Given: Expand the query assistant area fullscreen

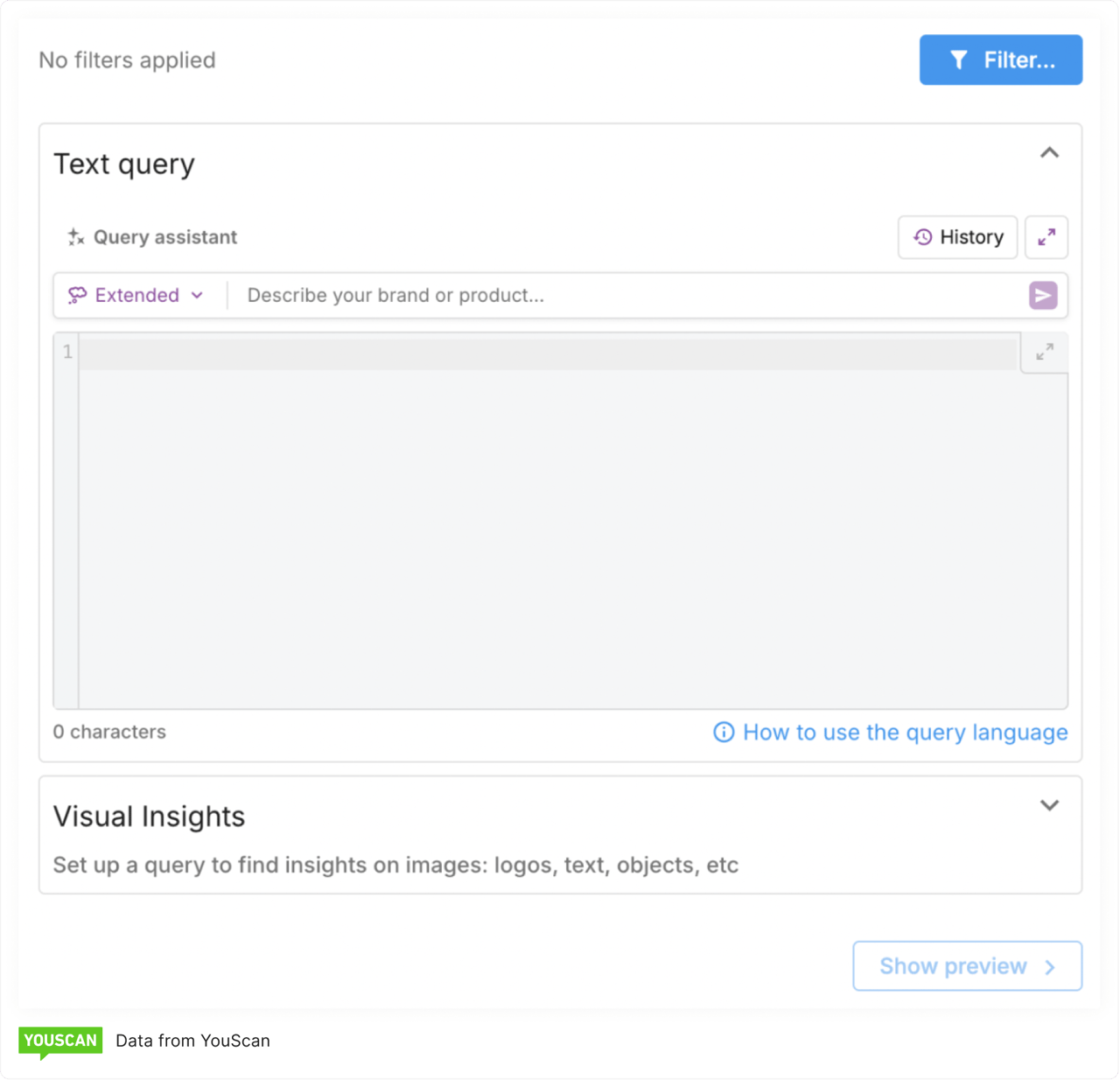Looking at the screenshot, I should (x=1046, y=237).
